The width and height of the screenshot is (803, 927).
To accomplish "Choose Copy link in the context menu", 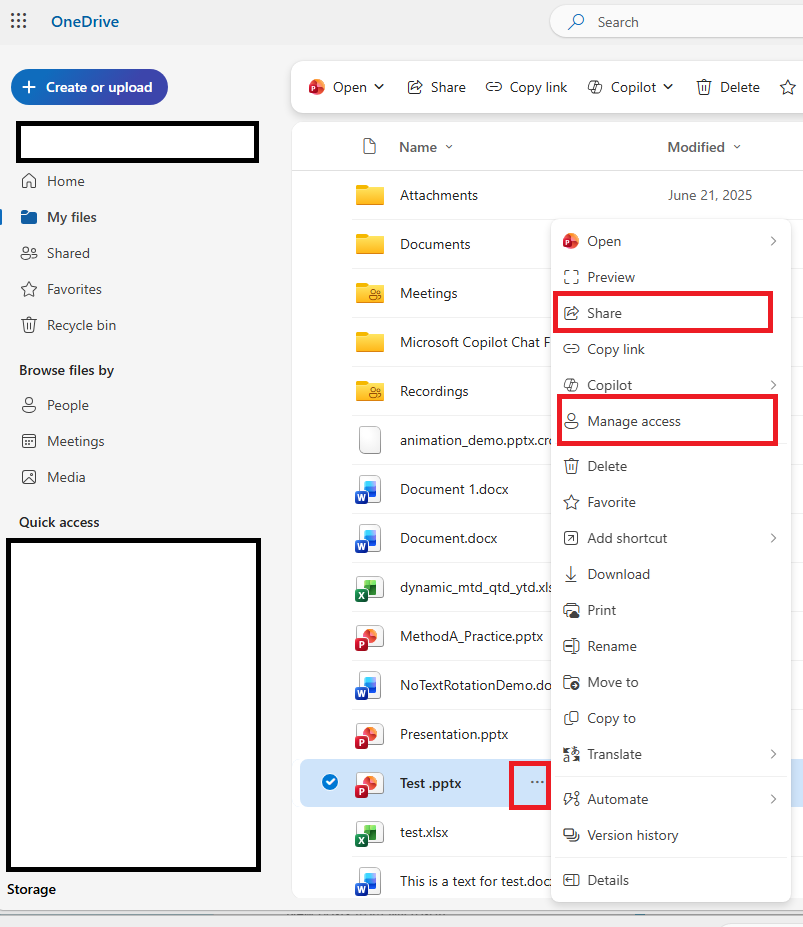I will [x=671, y=349].
